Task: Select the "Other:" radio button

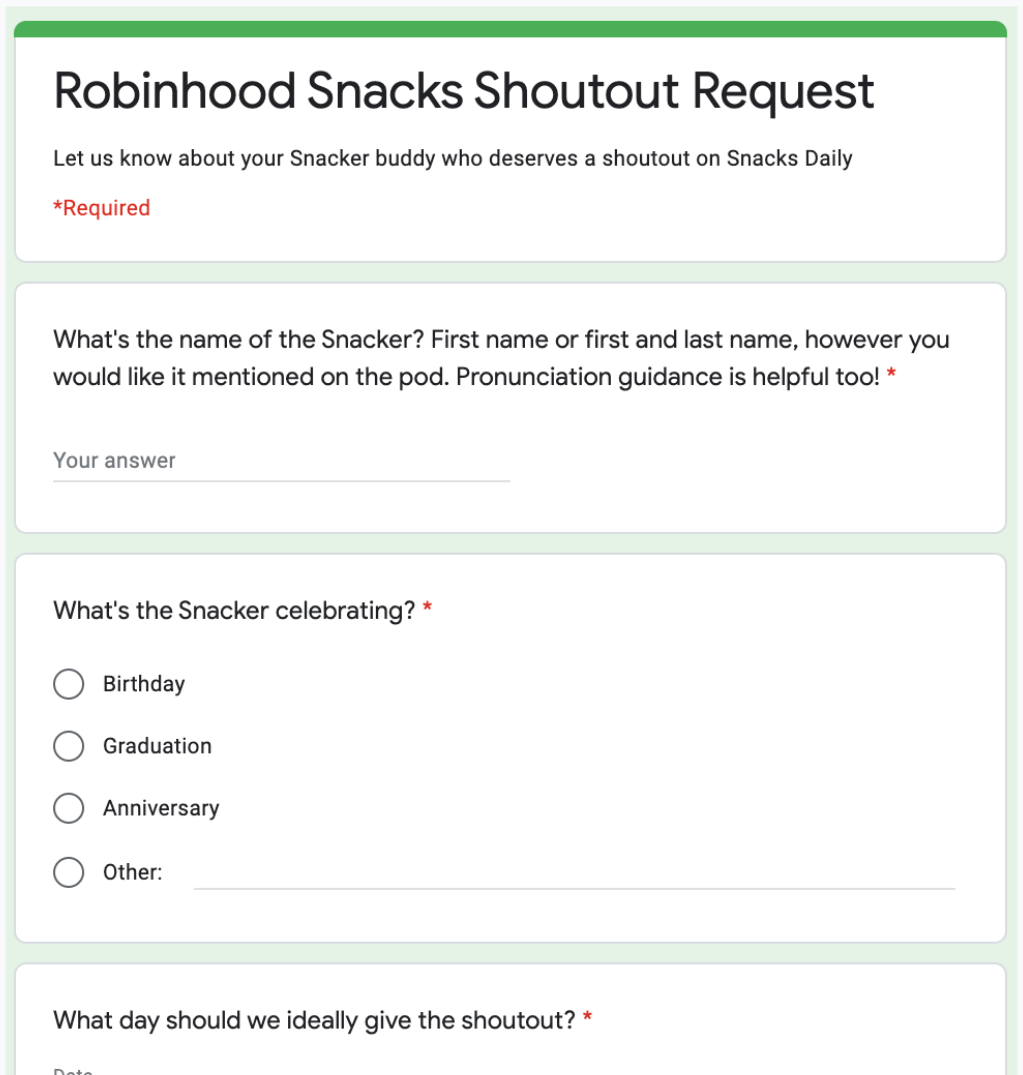Action: pos(69,872)
